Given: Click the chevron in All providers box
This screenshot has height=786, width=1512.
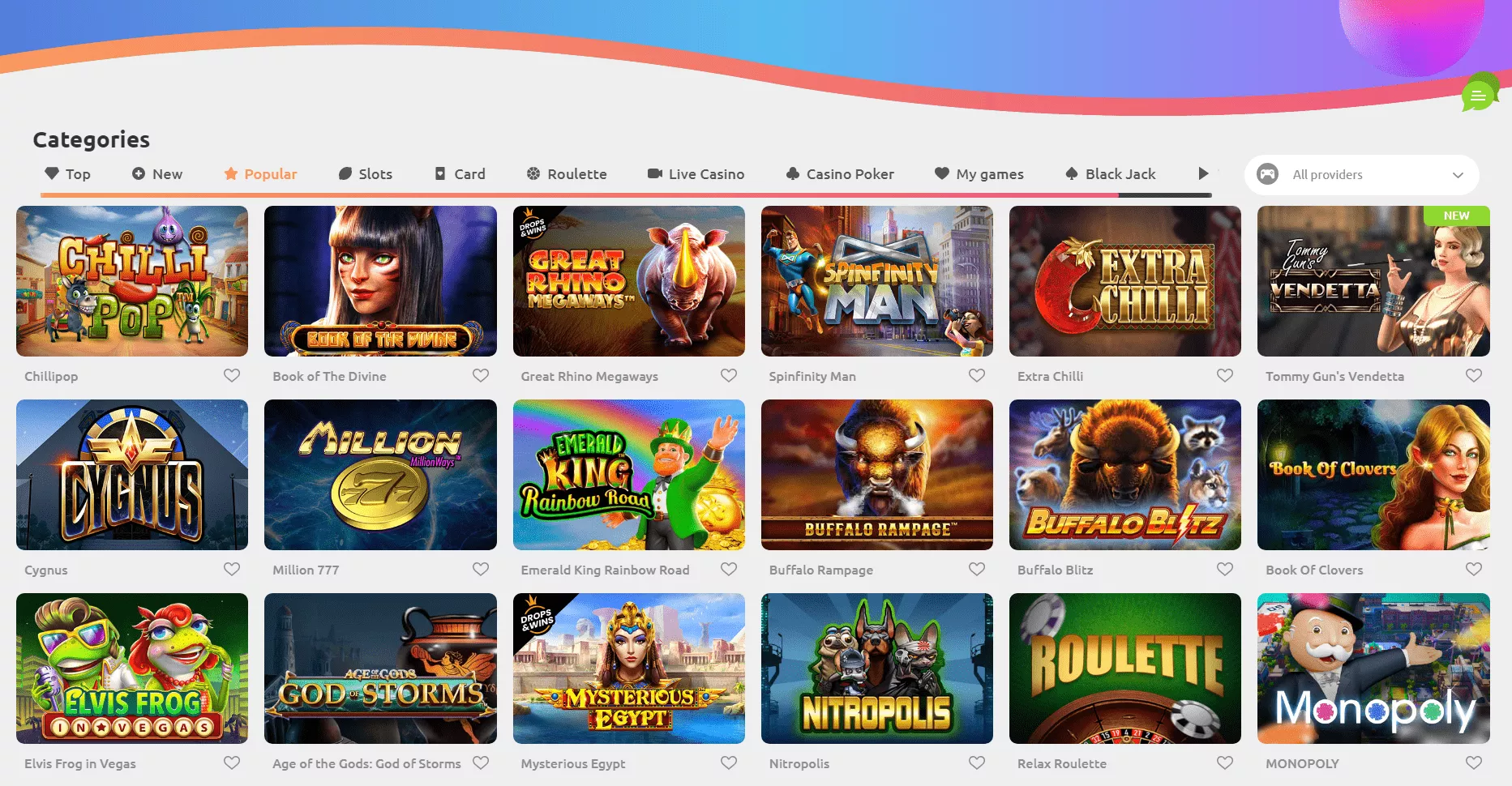Looking at the screenshot, I should [x=1458, y=175].
